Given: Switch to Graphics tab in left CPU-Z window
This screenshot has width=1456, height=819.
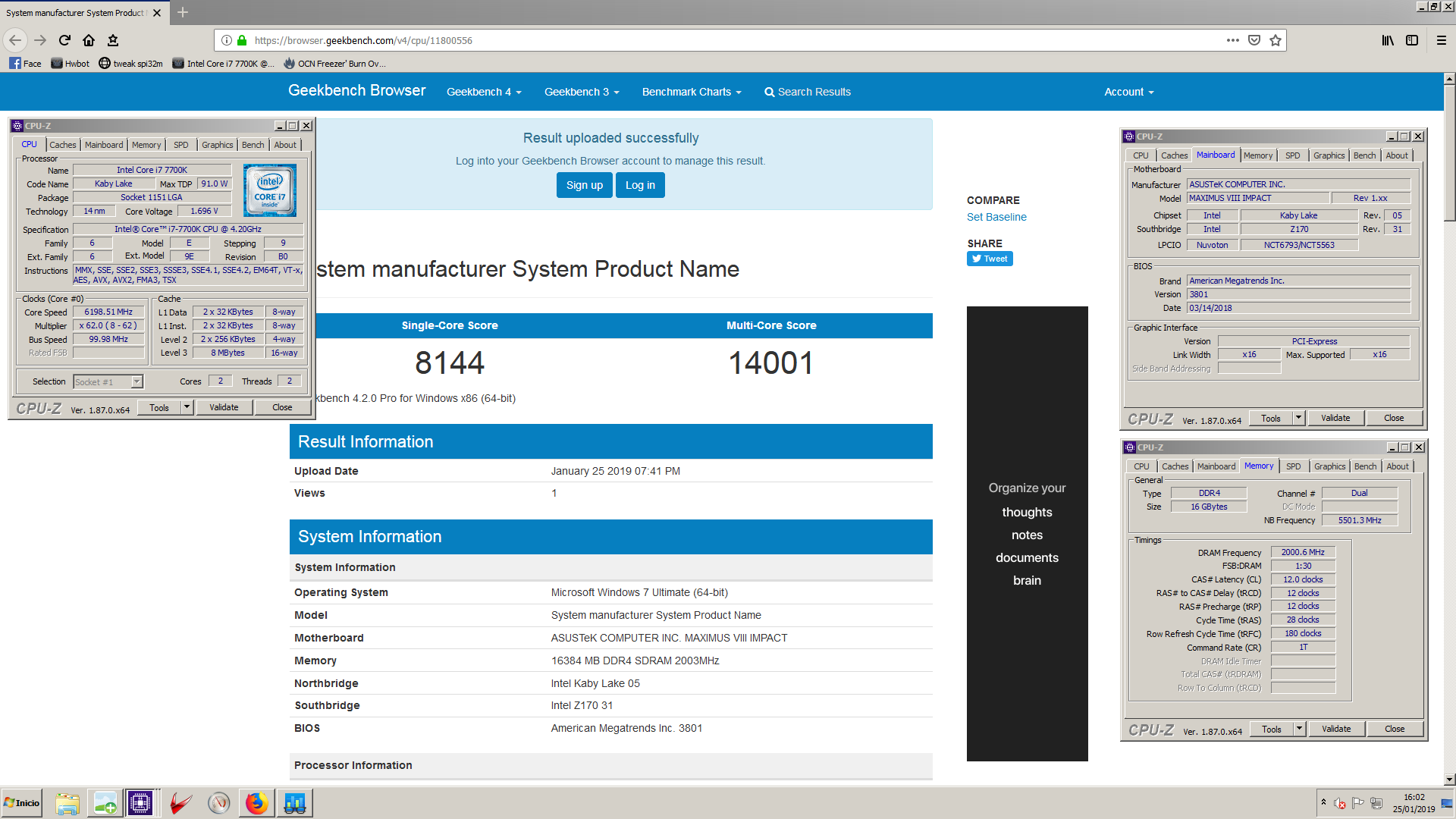Looking at the screenshot, I should (x=218, y=145).
